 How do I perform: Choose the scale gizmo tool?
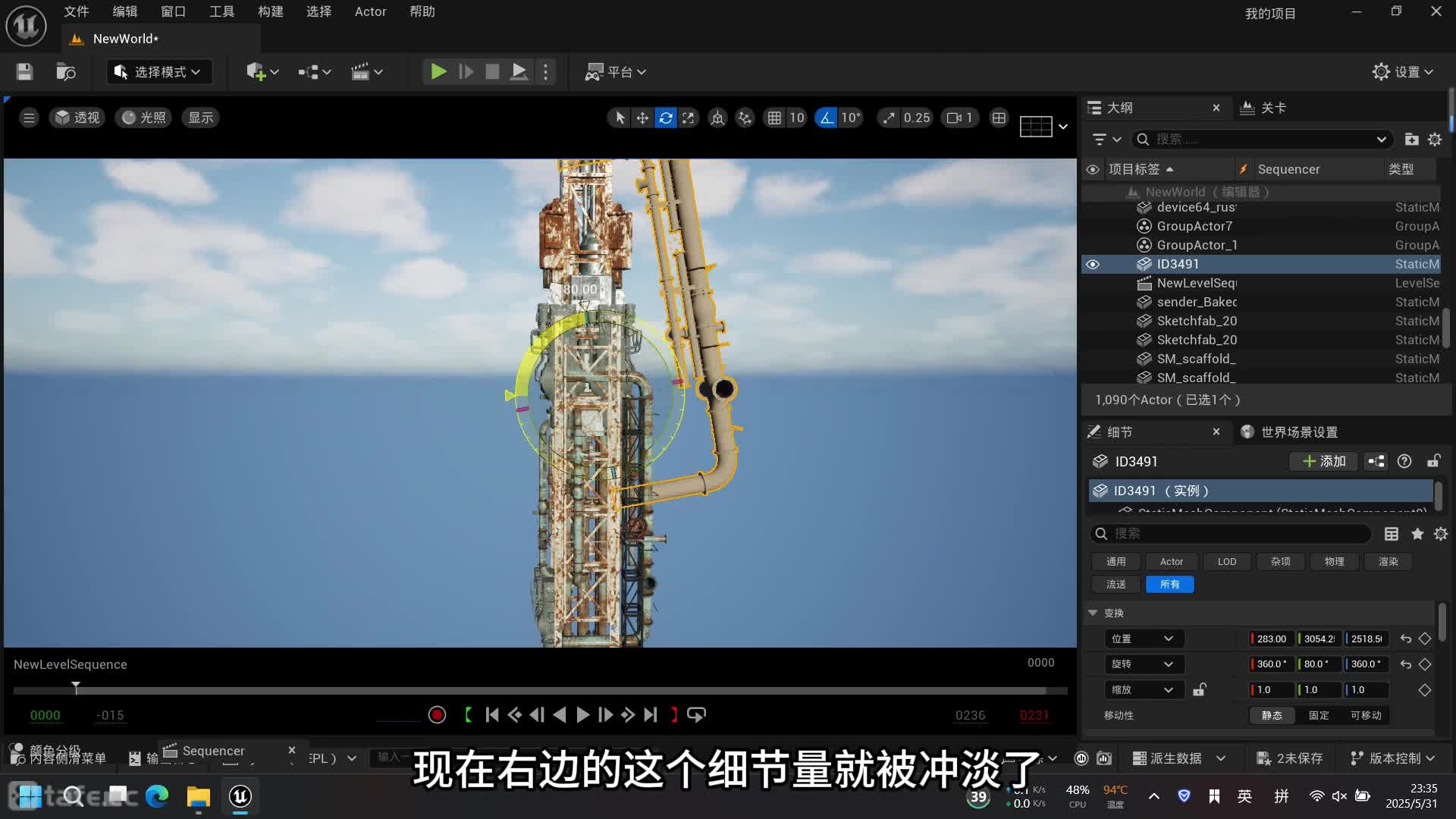[688, 118]
